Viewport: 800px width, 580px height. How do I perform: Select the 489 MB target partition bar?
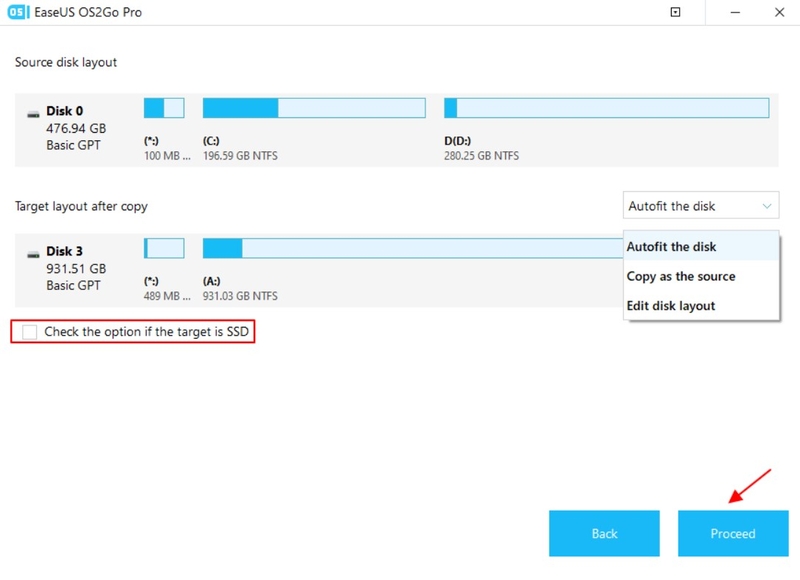(x=164, y=248)
